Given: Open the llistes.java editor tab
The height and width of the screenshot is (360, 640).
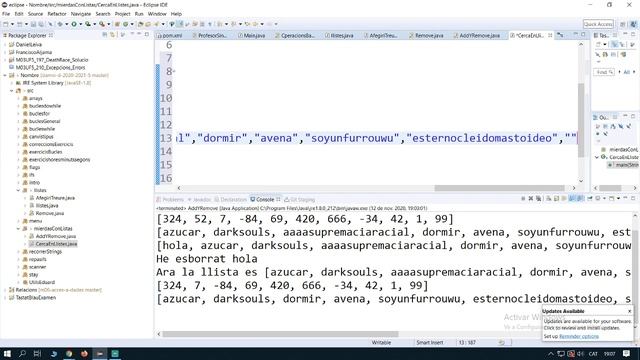Looking at the screenshot, I should click(340, 36).
